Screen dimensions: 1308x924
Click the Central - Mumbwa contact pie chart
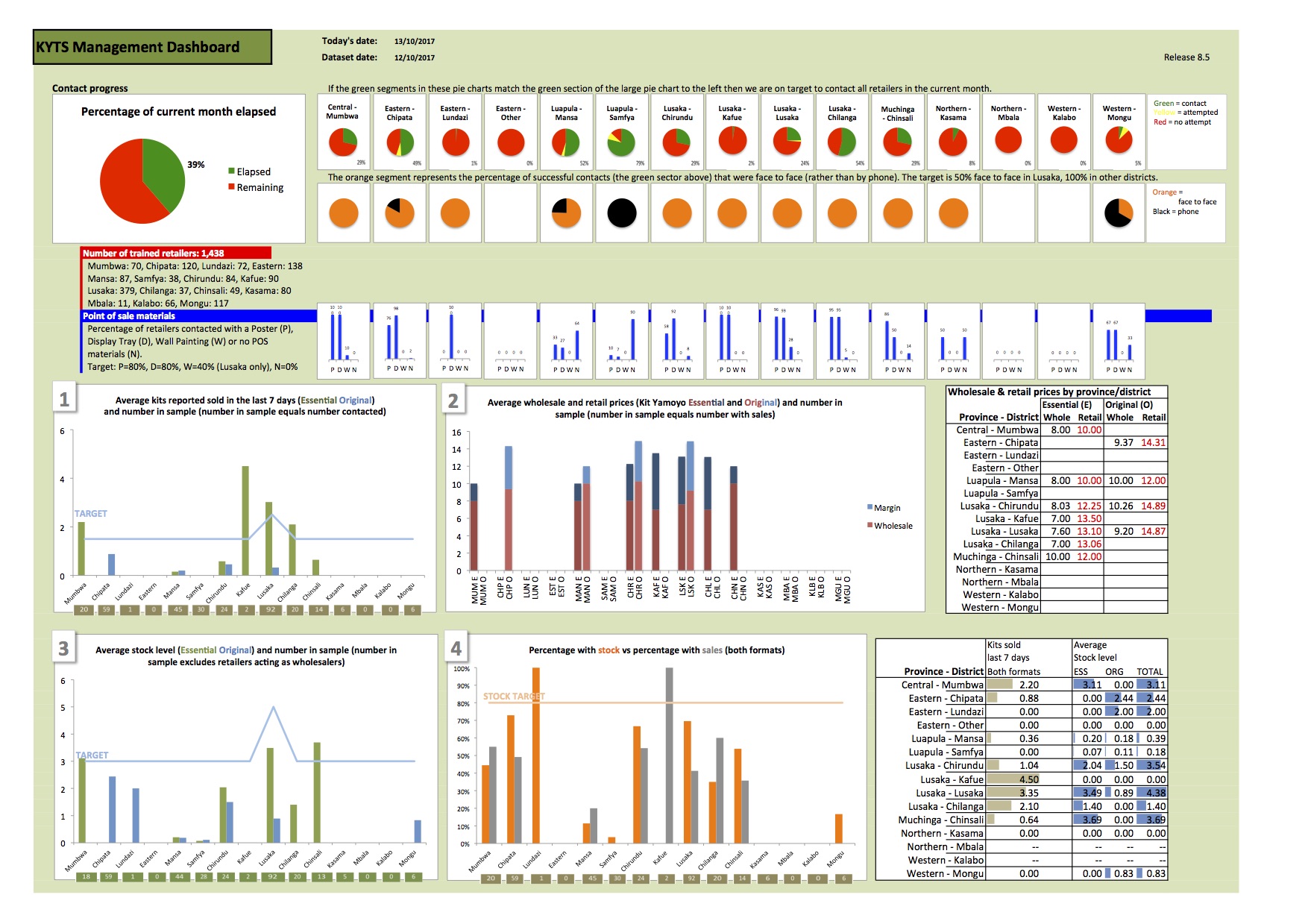[x=343, y=142]
